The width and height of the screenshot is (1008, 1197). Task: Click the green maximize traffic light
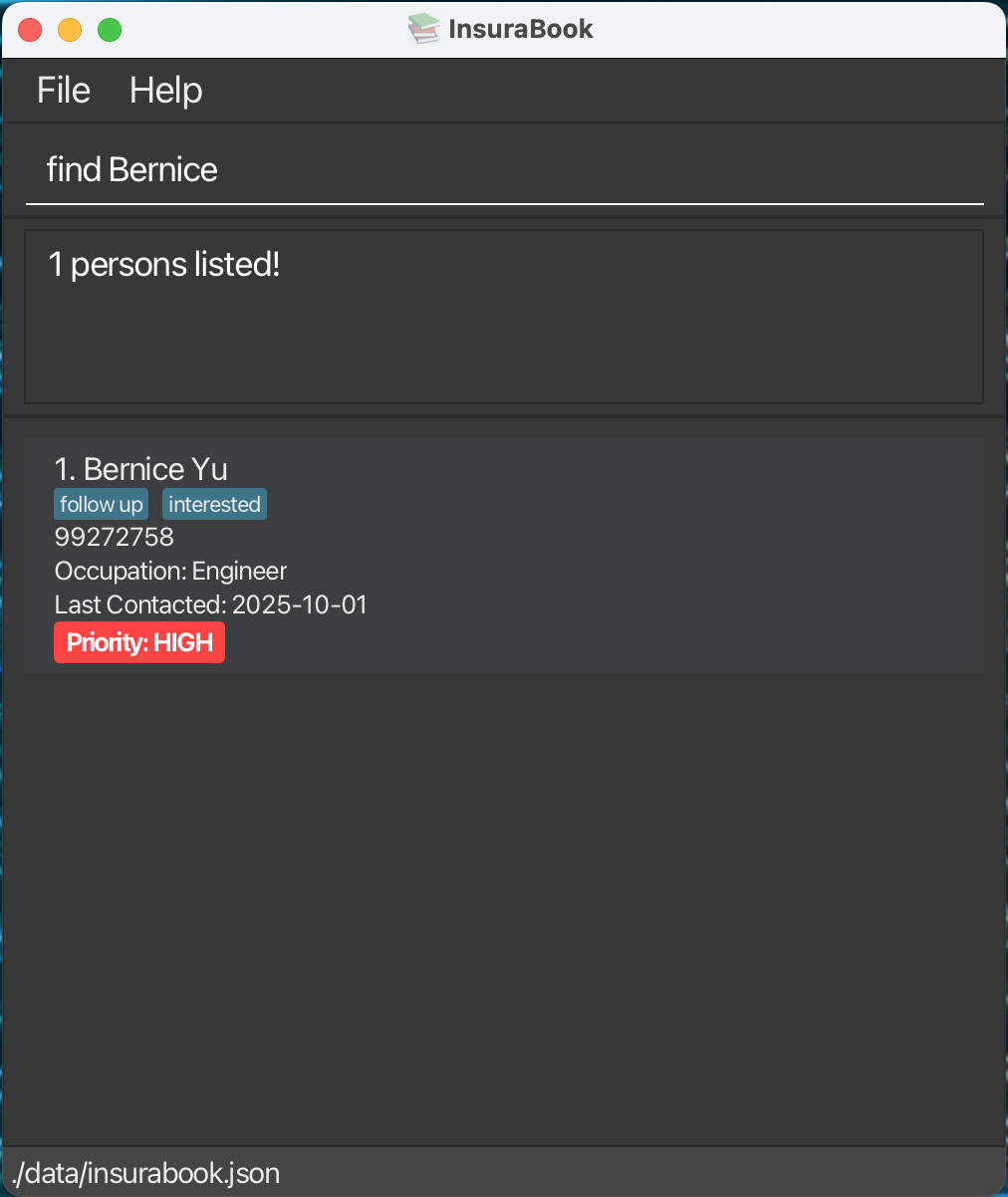coord(110,30)
